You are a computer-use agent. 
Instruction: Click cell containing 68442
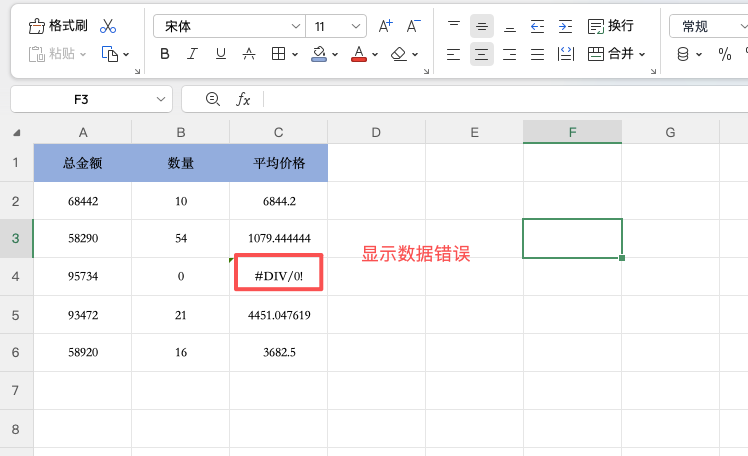click(x=83, y=201)
